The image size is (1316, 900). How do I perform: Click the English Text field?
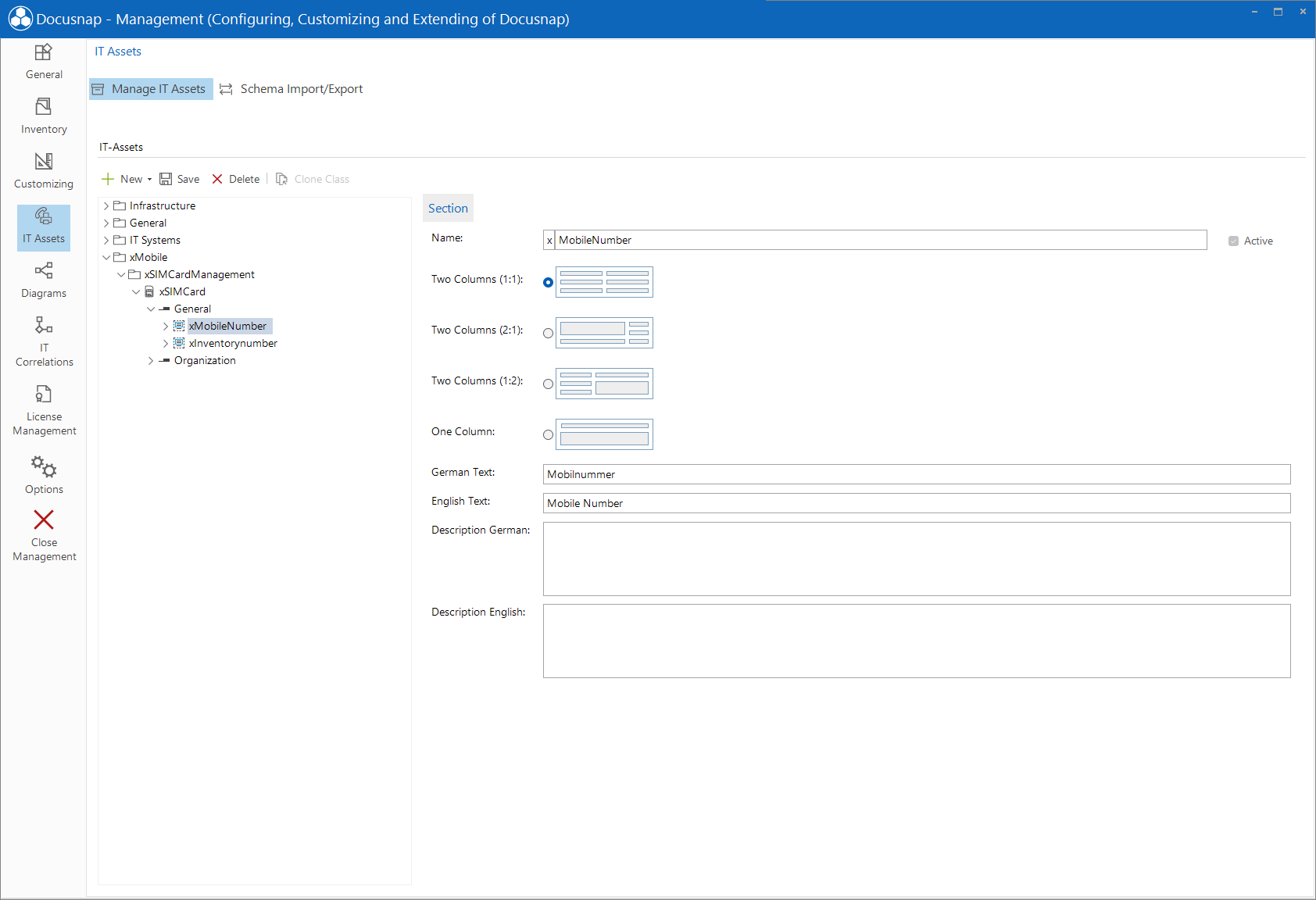coord(917,503)
